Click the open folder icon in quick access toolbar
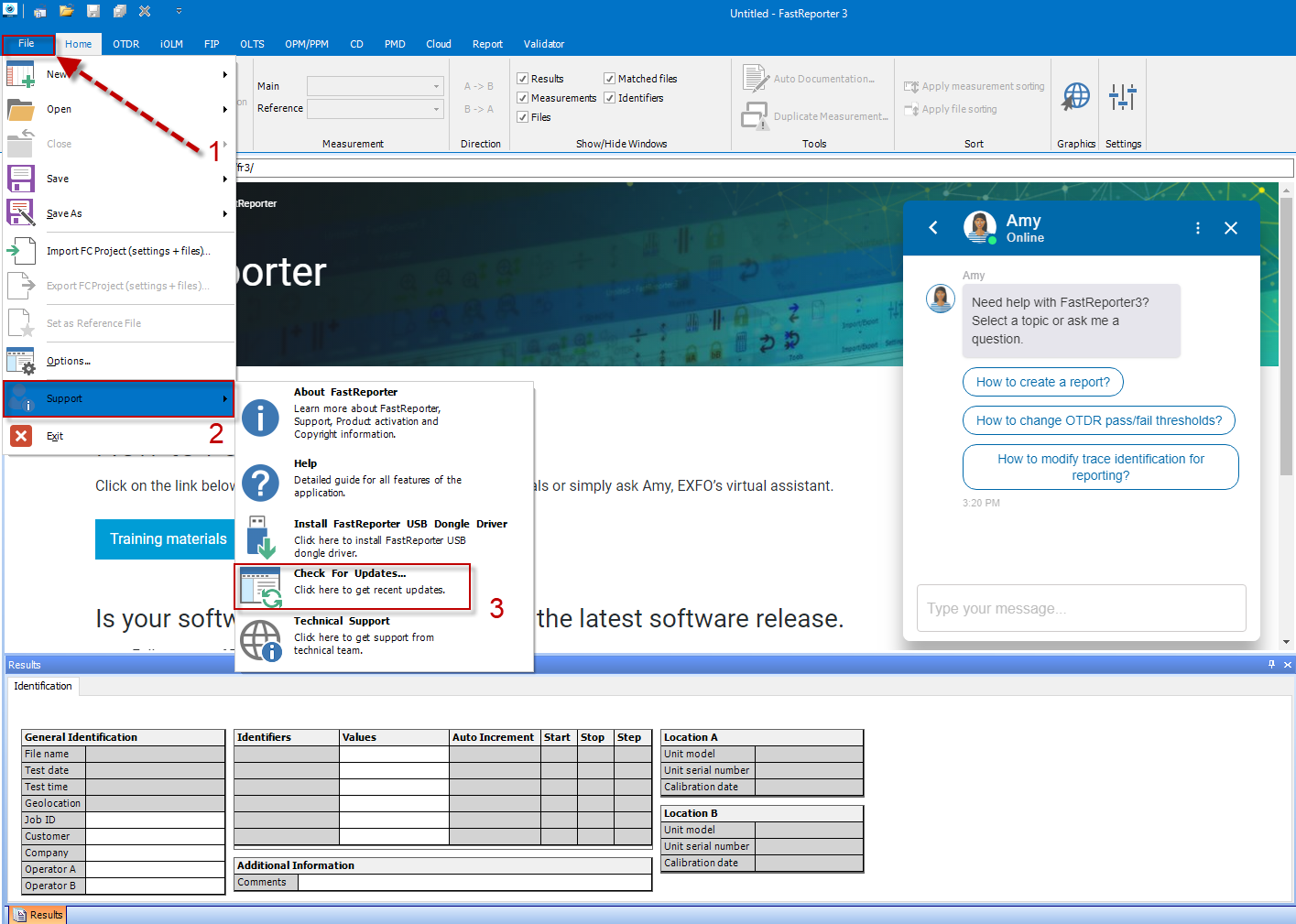The width and height of the screenshot is (1296, 924). (x=67, y=12)
